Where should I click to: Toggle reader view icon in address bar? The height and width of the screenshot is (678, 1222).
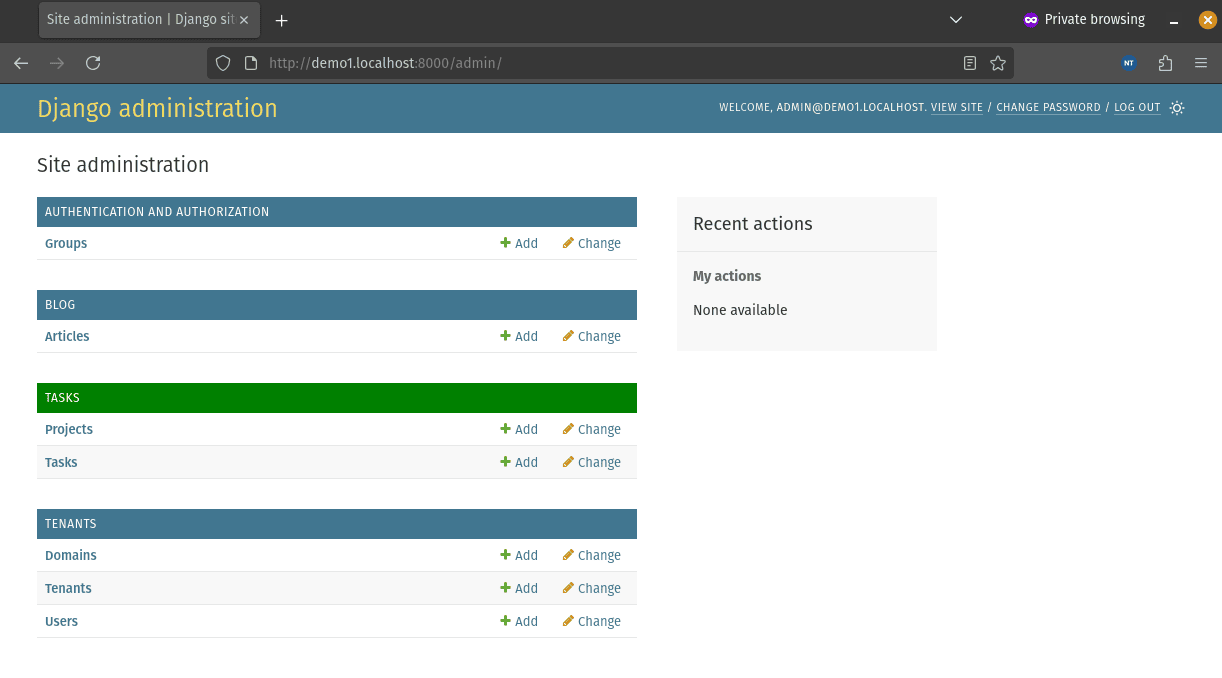[x=969, y=63]
